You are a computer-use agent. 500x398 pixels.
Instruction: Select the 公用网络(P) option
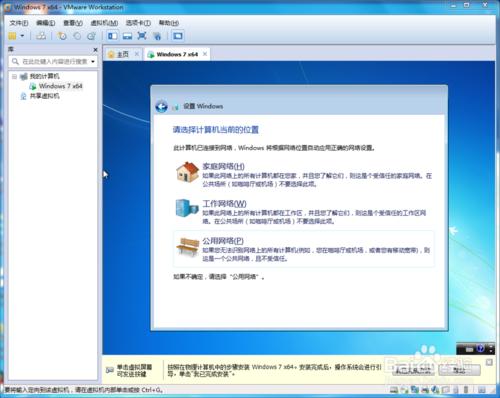304,249
